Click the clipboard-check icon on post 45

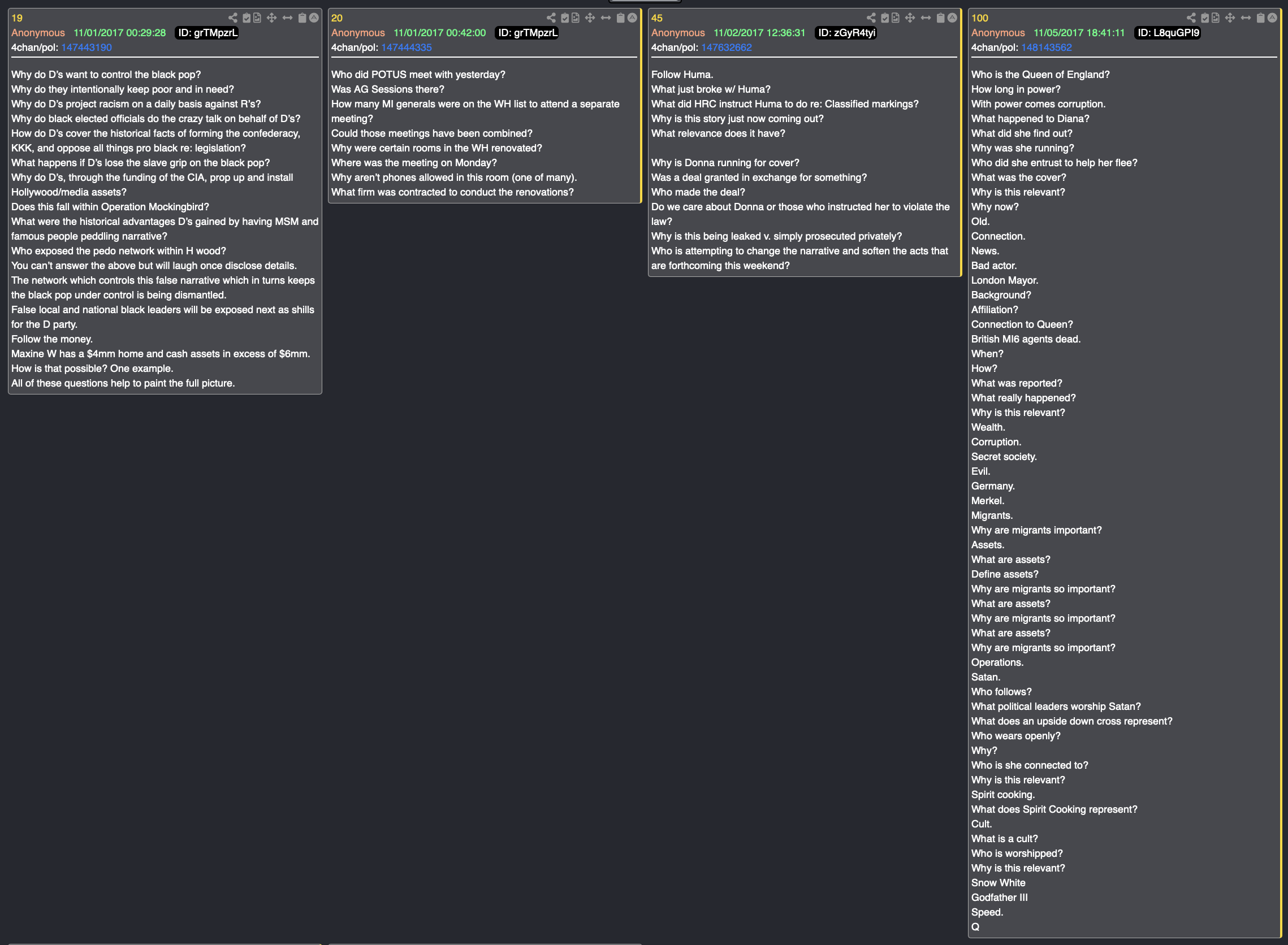click(885, 18)
